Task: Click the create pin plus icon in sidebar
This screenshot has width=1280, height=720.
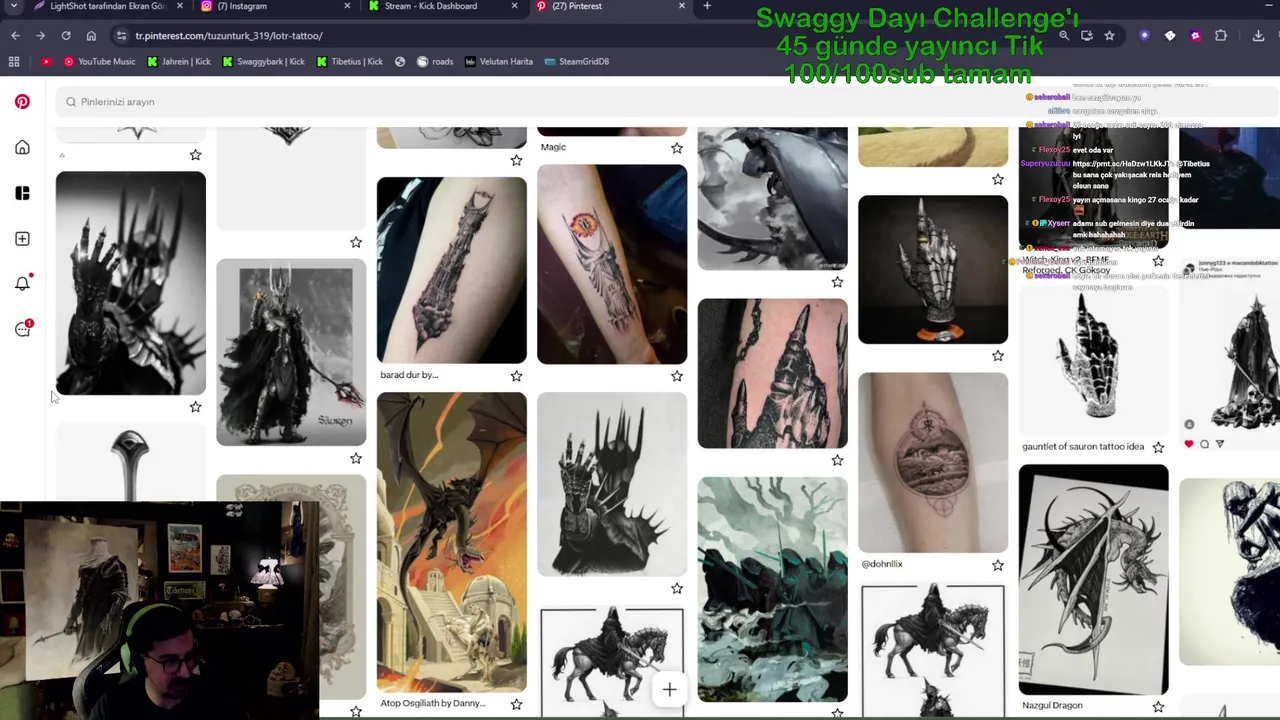Action: click(x=22, y=239)
